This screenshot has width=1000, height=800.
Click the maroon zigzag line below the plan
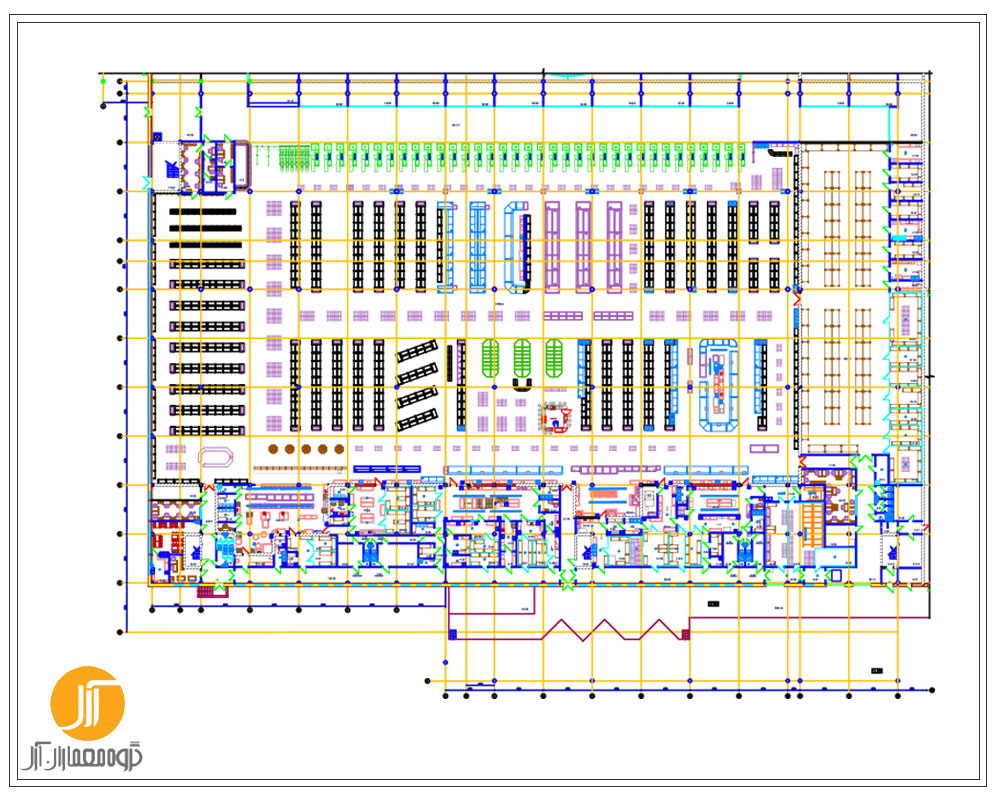(x=614, y=630)
